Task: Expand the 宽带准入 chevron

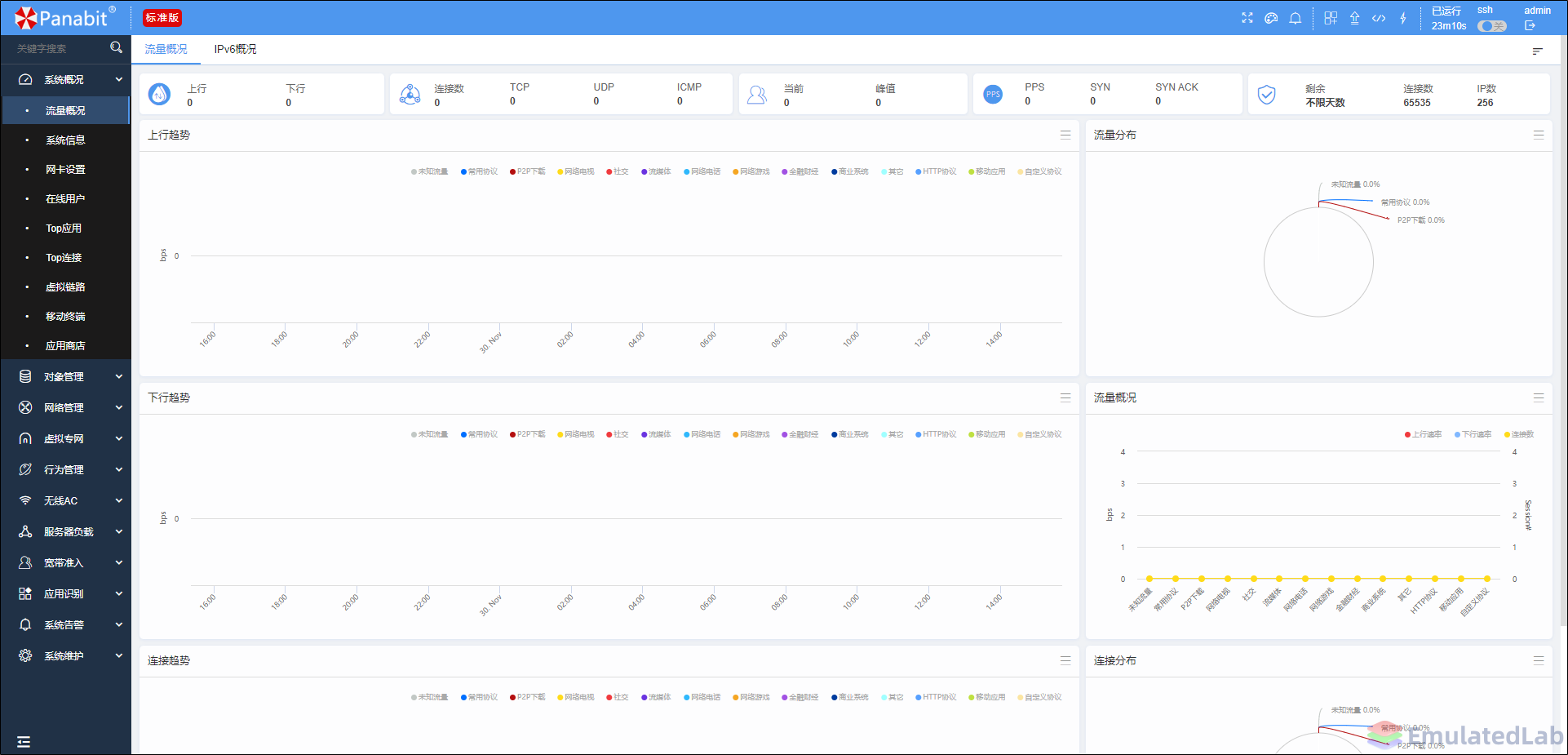Action: pyautogui.click(x=119, y=562)
